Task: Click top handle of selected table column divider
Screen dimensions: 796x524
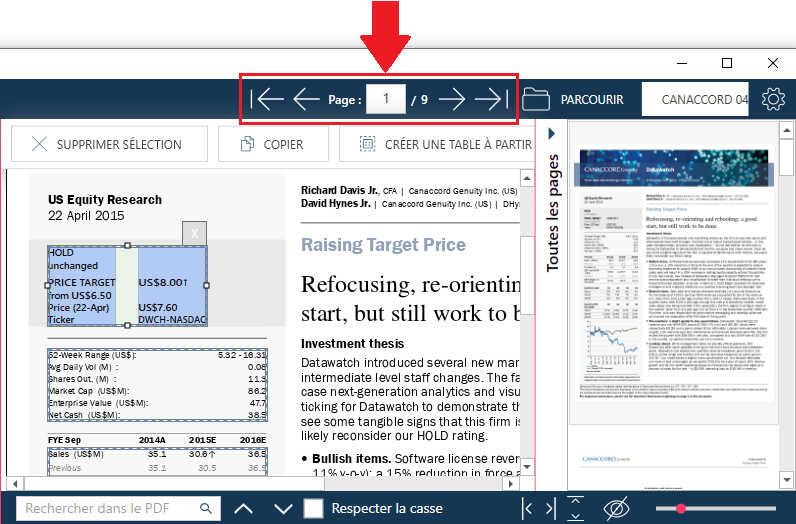Action: point(127,246)
